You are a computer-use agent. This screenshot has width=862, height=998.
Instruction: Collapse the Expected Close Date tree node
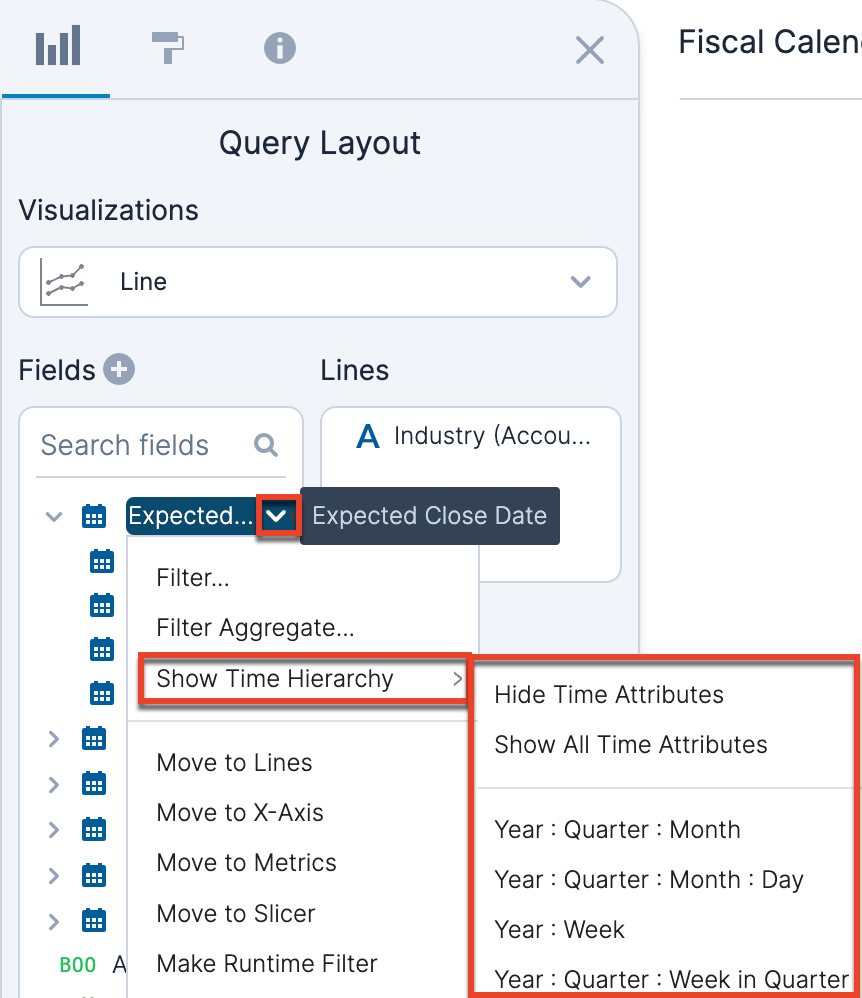54,516
